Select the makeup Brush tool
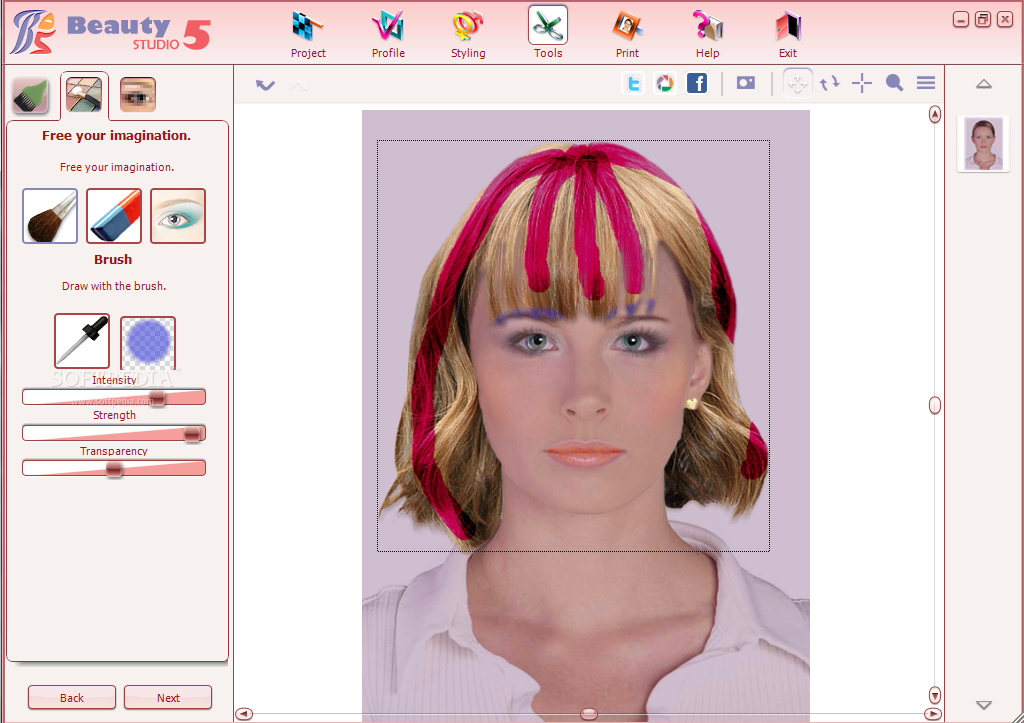Image resolution: width=1024 pixels, height=723 pixels. pyautogui.click(x=50, y=216)
